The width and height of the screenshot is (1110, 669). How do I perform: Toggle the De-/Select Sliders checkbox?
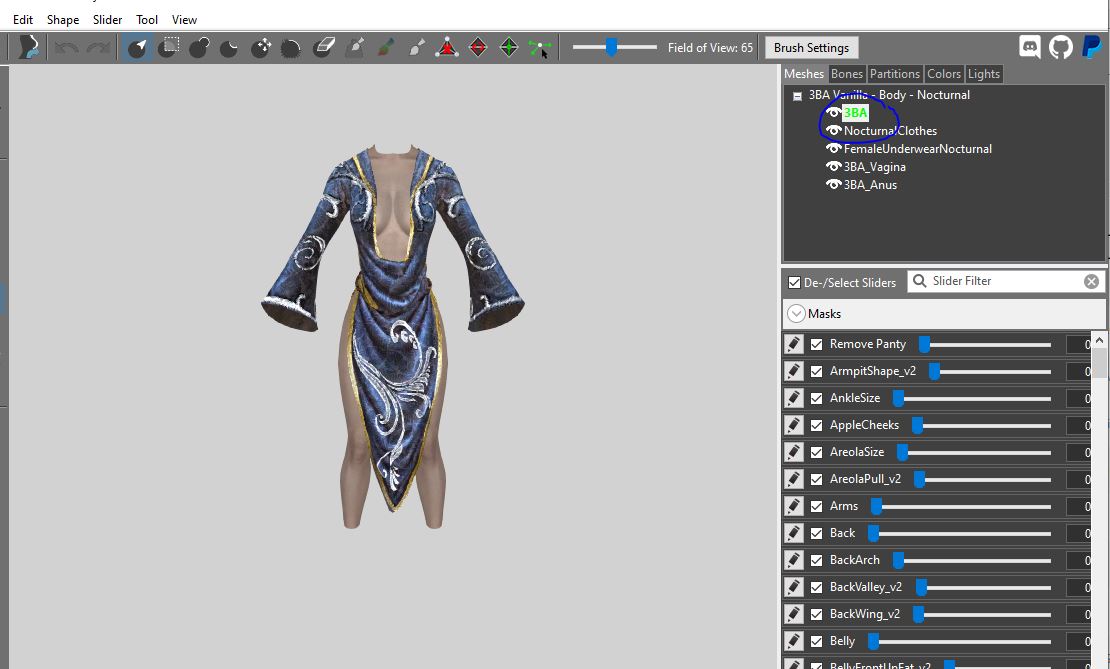click(794, 282)
